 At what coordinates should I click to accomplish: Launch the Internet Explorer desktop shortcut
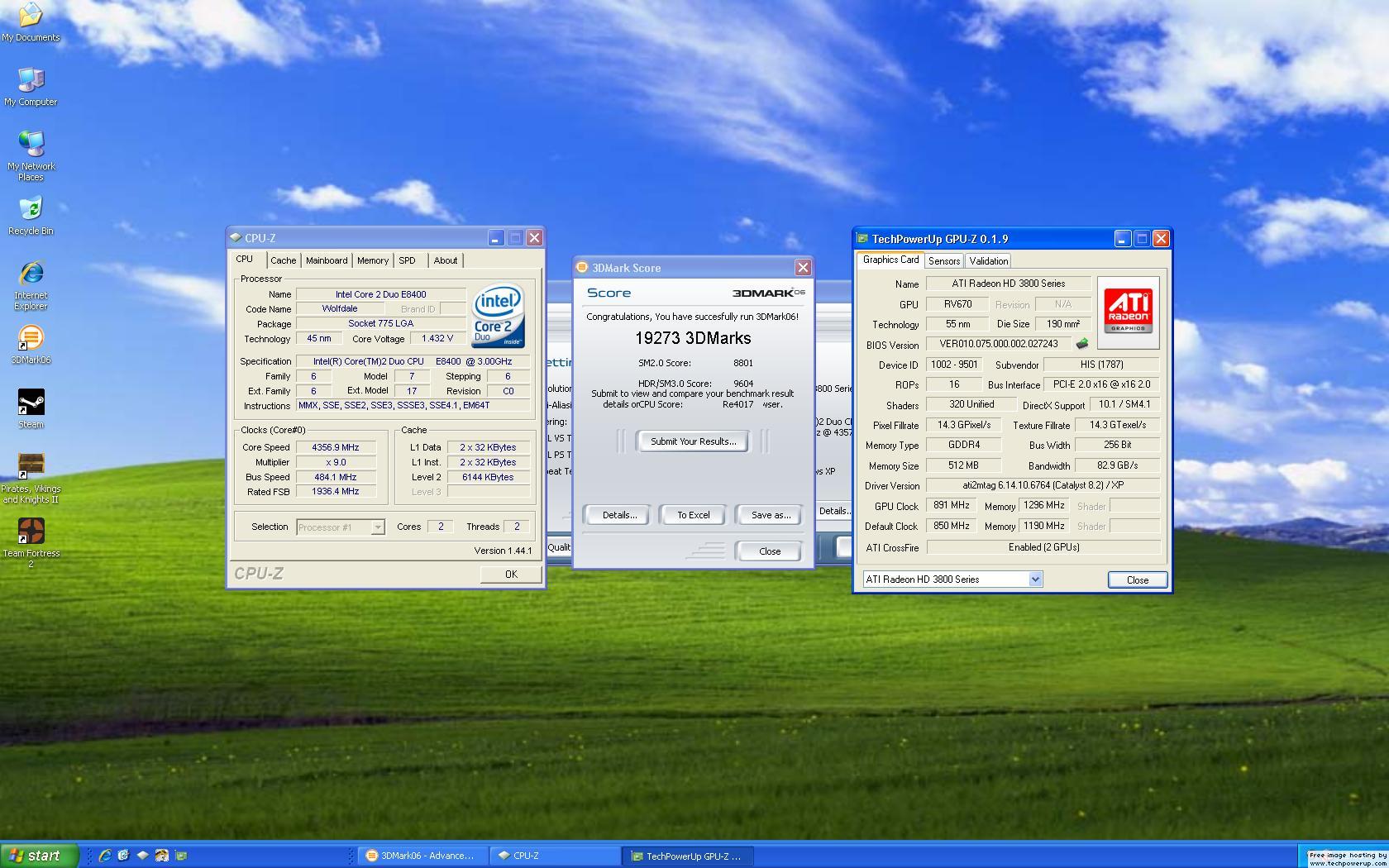coord(31,285)
